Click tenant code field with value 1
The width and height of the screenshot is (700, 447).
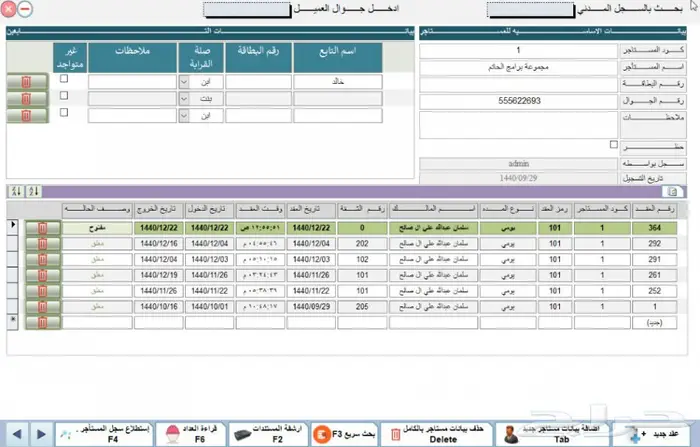point(518,50)
